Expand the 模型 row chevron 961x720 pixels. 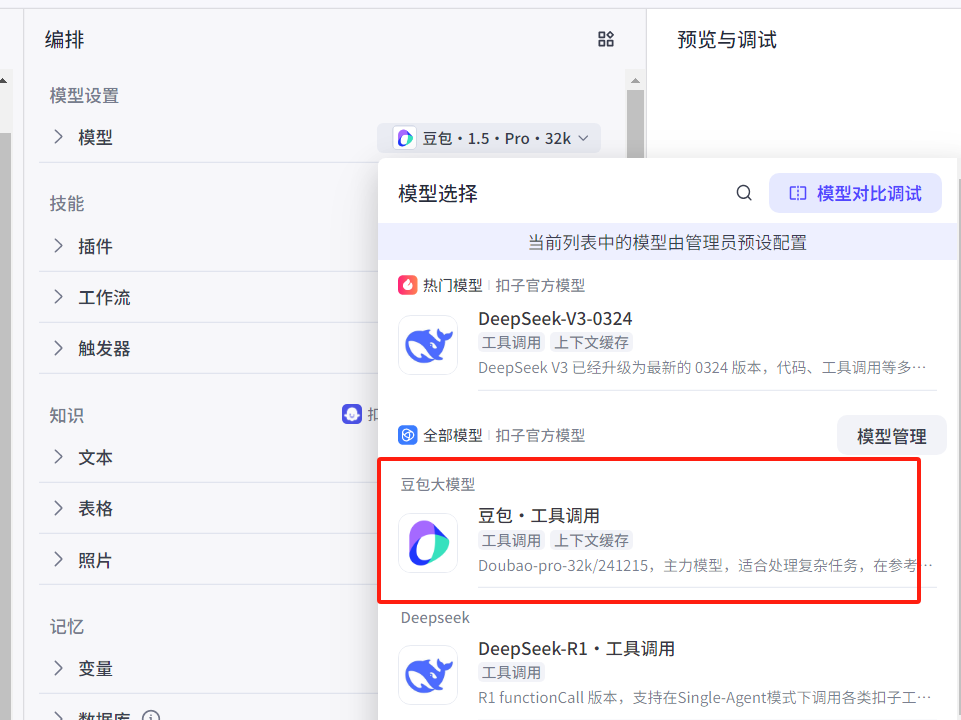coord(58,137)
